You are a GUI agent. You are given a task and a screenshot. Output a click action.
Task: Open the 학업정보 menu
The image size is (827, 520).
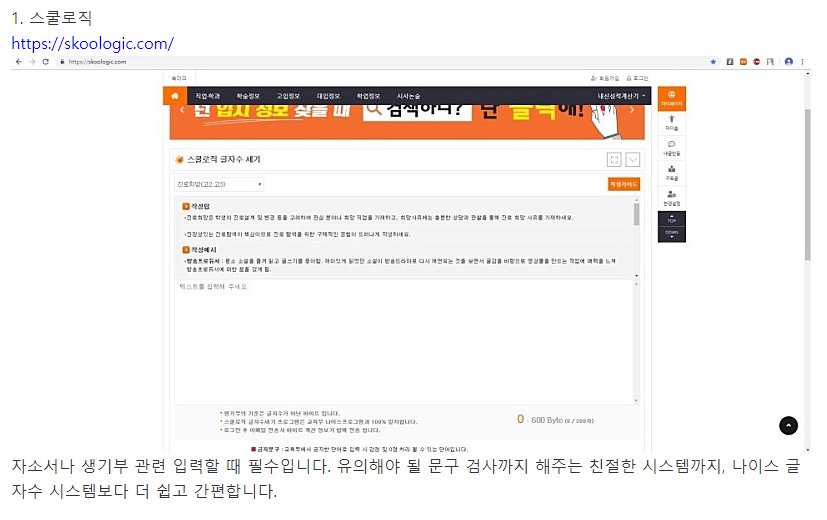tap(368, 96)
